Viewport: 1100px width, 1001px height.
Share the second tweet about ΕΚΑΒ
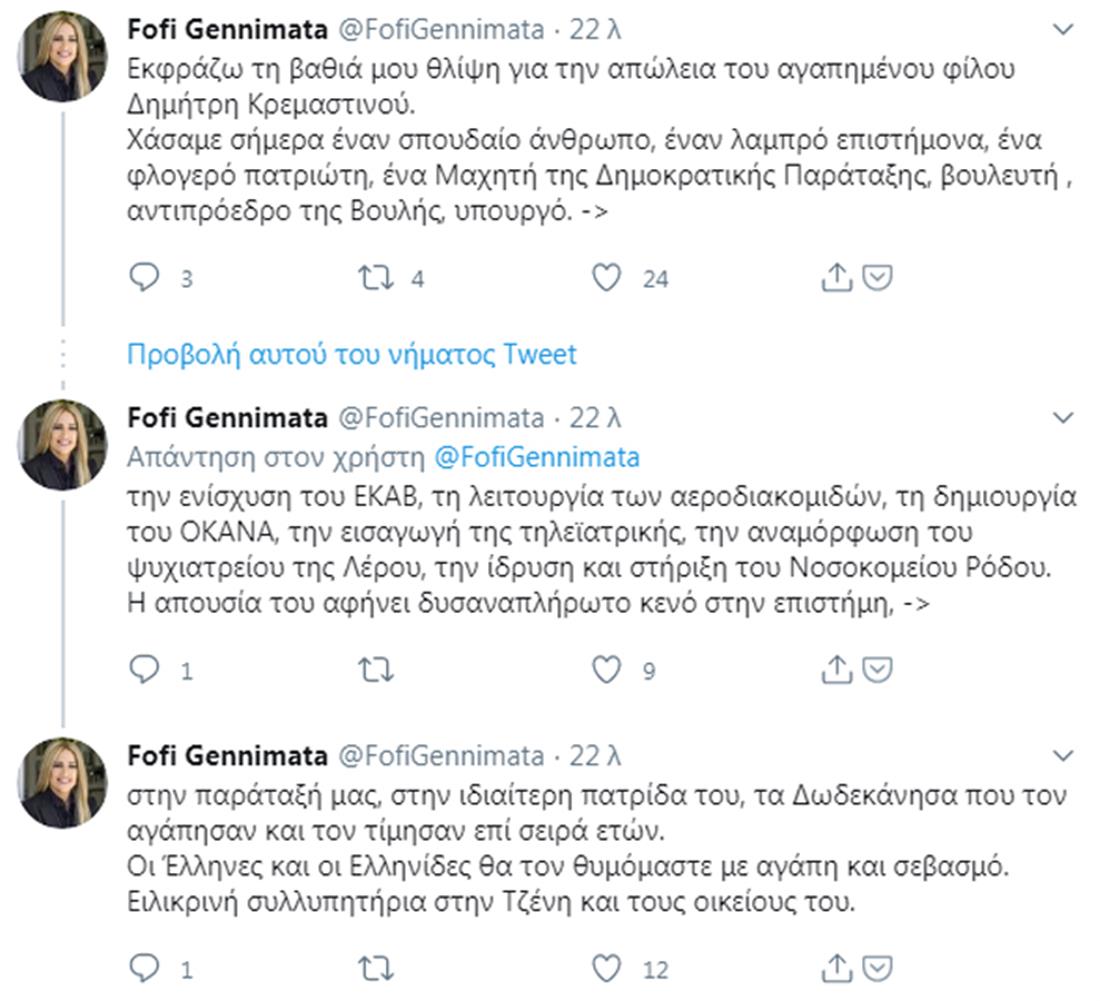836,670
